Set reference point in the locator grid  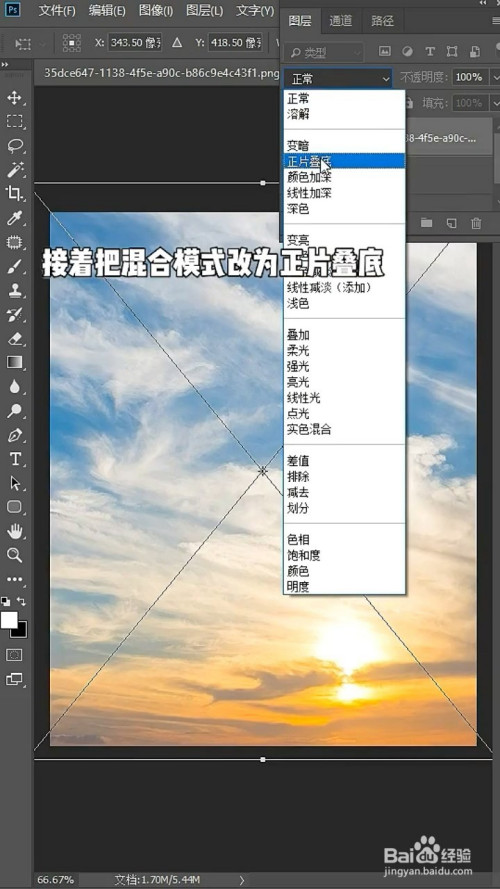pos(72,43)
